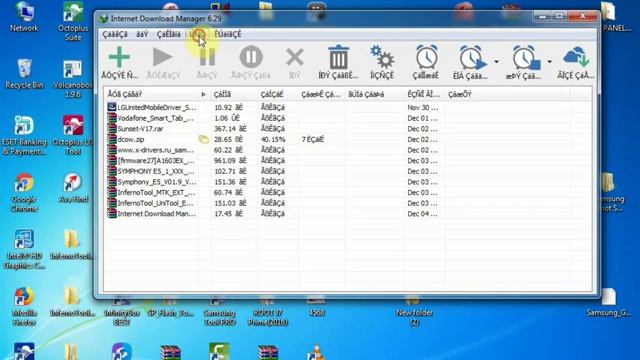Click the Stop pause-bars toolbar icon

(x=207, y=57)
